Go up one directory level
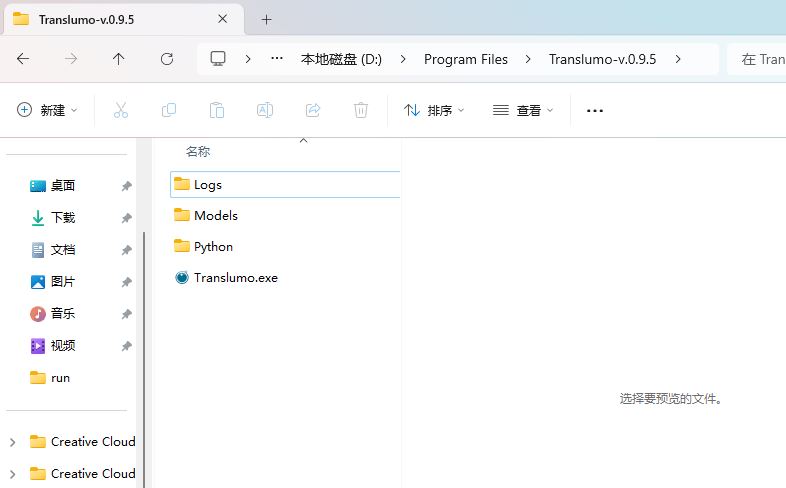The height and width of the screenshot is (488, 786). tap(119, 59)
